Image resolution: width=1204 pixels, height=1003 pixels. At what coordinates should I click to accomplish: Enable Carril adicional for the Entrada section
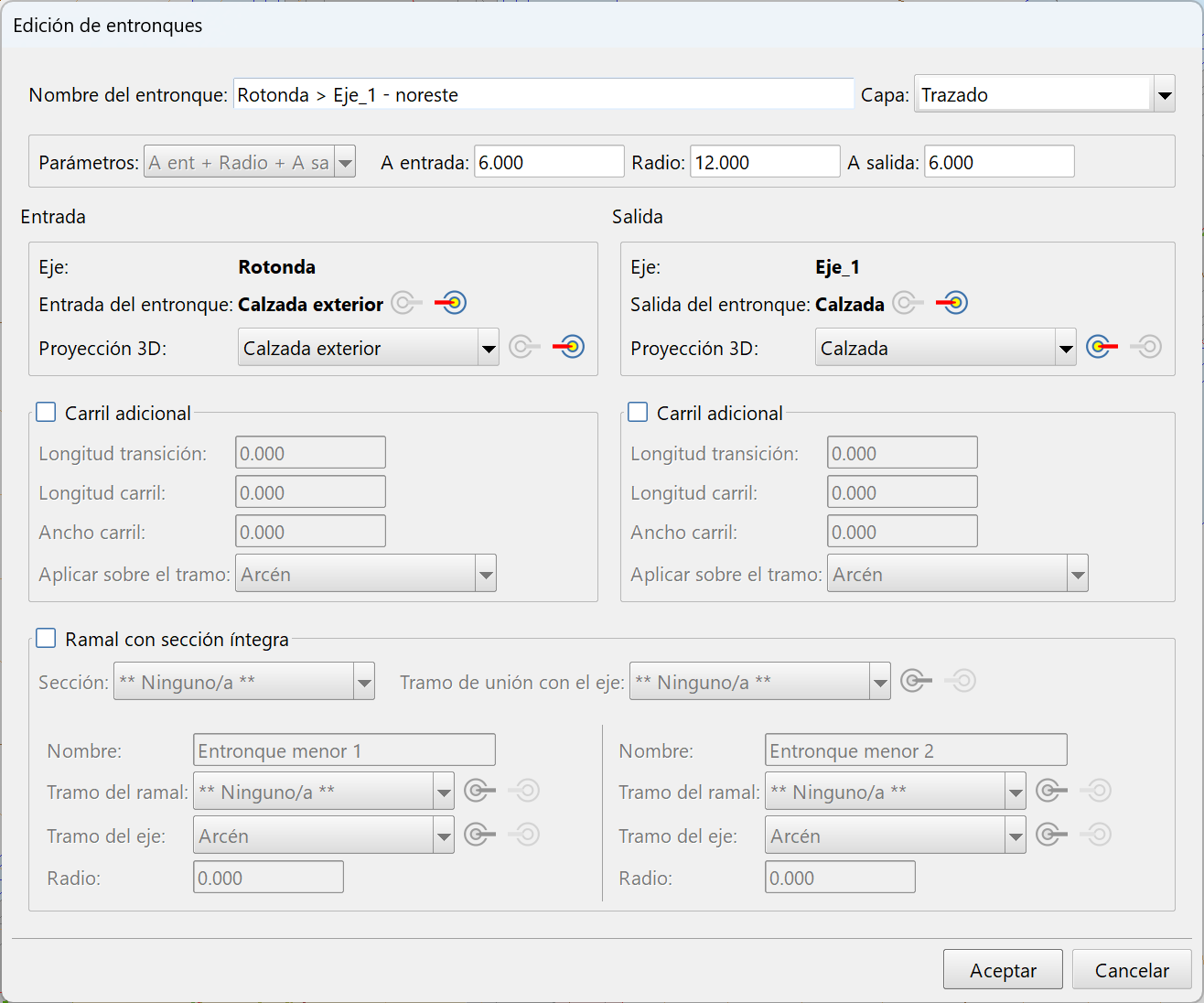[46, 412]
